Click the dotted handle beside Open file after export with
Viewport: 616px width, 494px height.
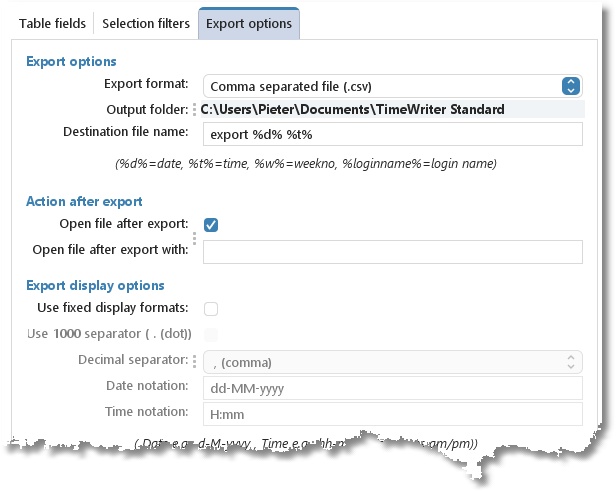194,238
